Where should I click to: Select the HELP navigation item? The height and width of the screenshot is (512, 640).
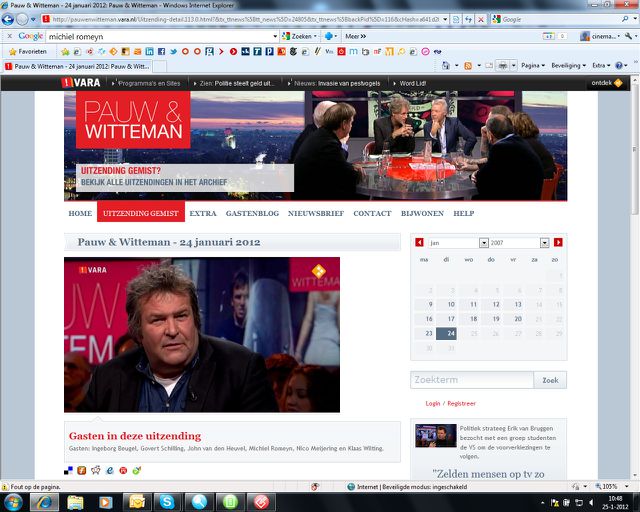click(464, 213)
